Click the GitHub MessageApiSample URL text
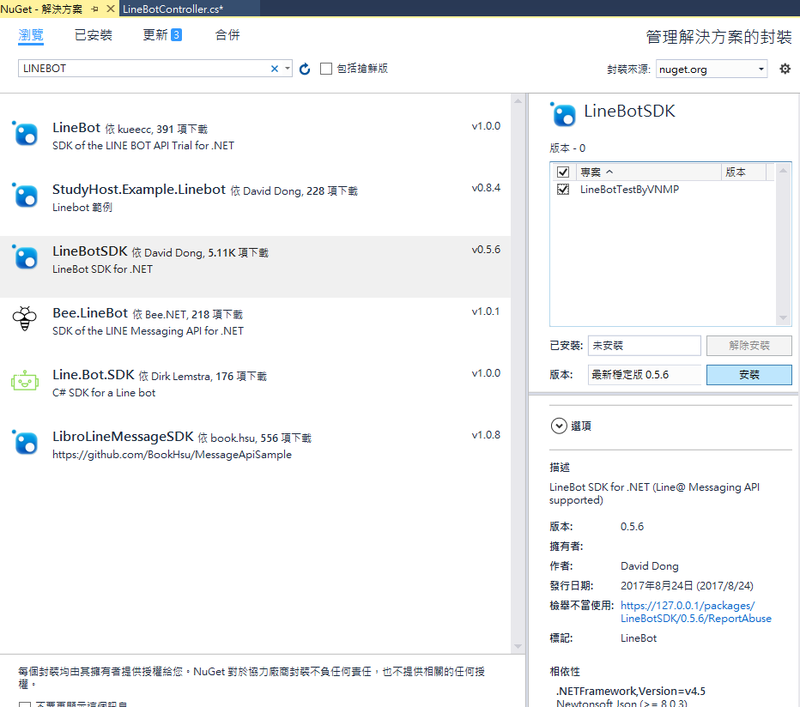800x707 pixels. tap(172, 454)
